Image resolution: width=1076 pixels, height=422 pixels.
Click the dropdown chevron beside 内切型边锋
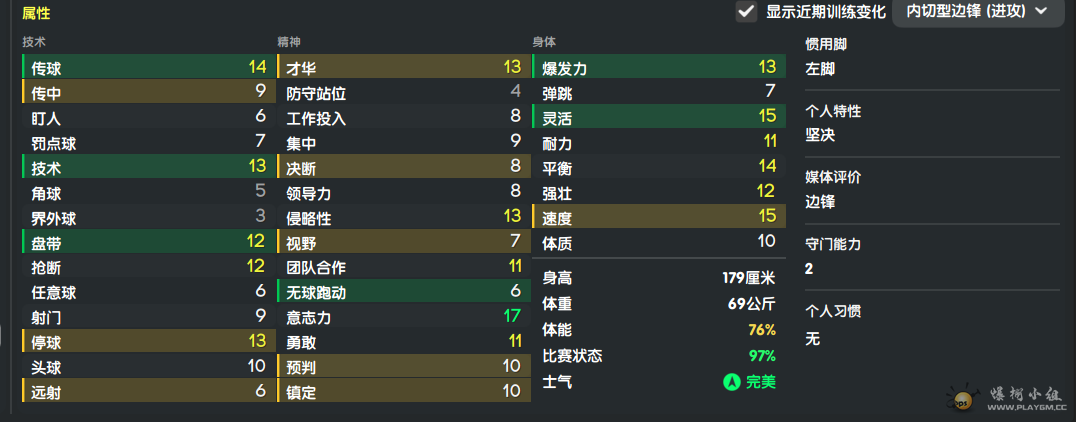1041,11
